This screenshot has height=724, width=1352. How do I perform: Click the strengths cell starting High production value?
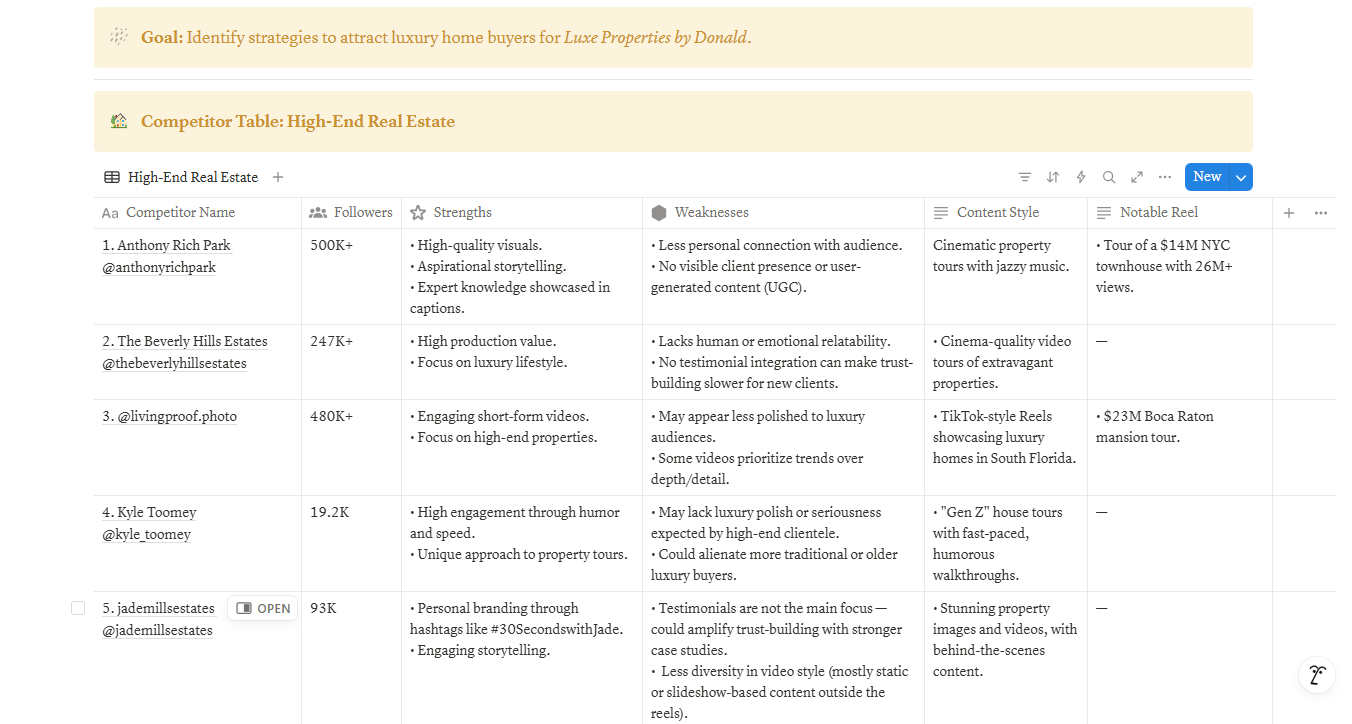coord(522,362)
